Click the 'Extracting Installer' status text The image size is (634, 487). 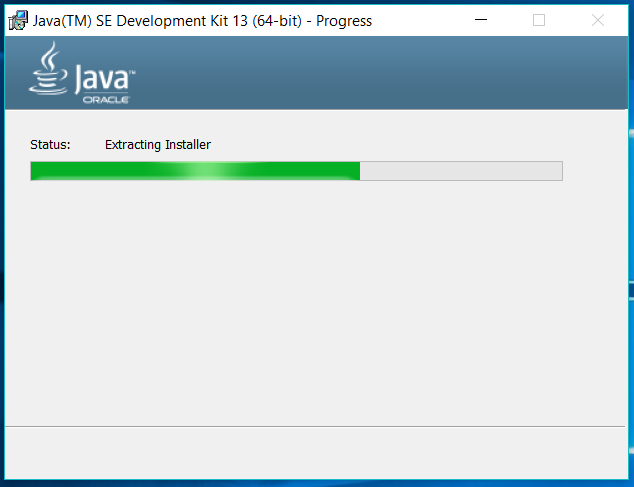158,145
